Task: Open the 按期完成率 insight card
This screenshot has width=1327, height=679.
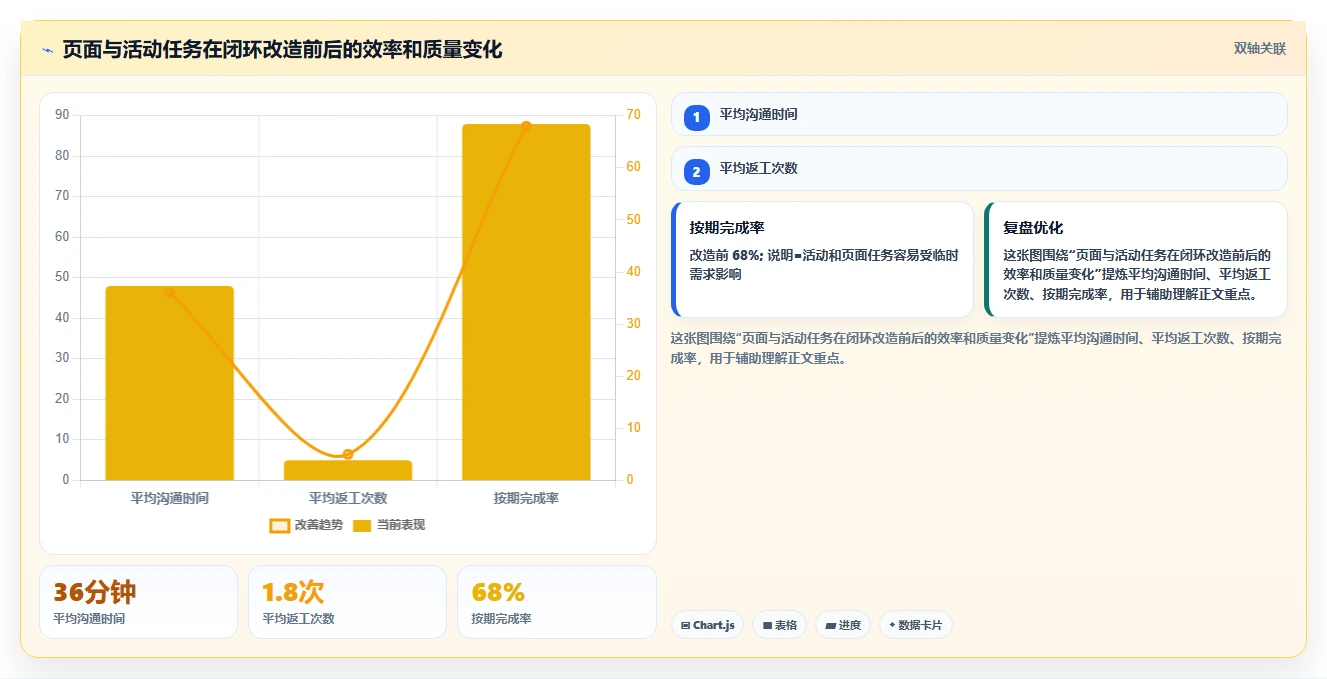Action: pos(822,260)
